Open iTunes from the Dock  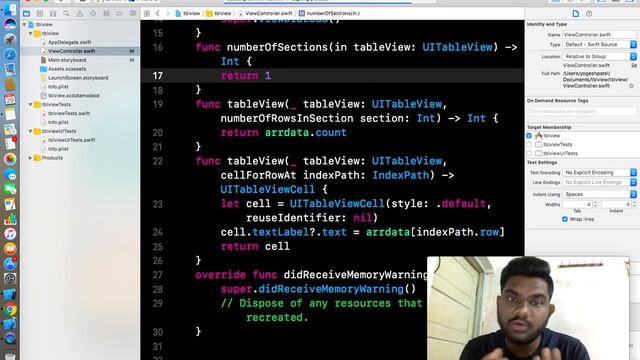click(10, 233)
